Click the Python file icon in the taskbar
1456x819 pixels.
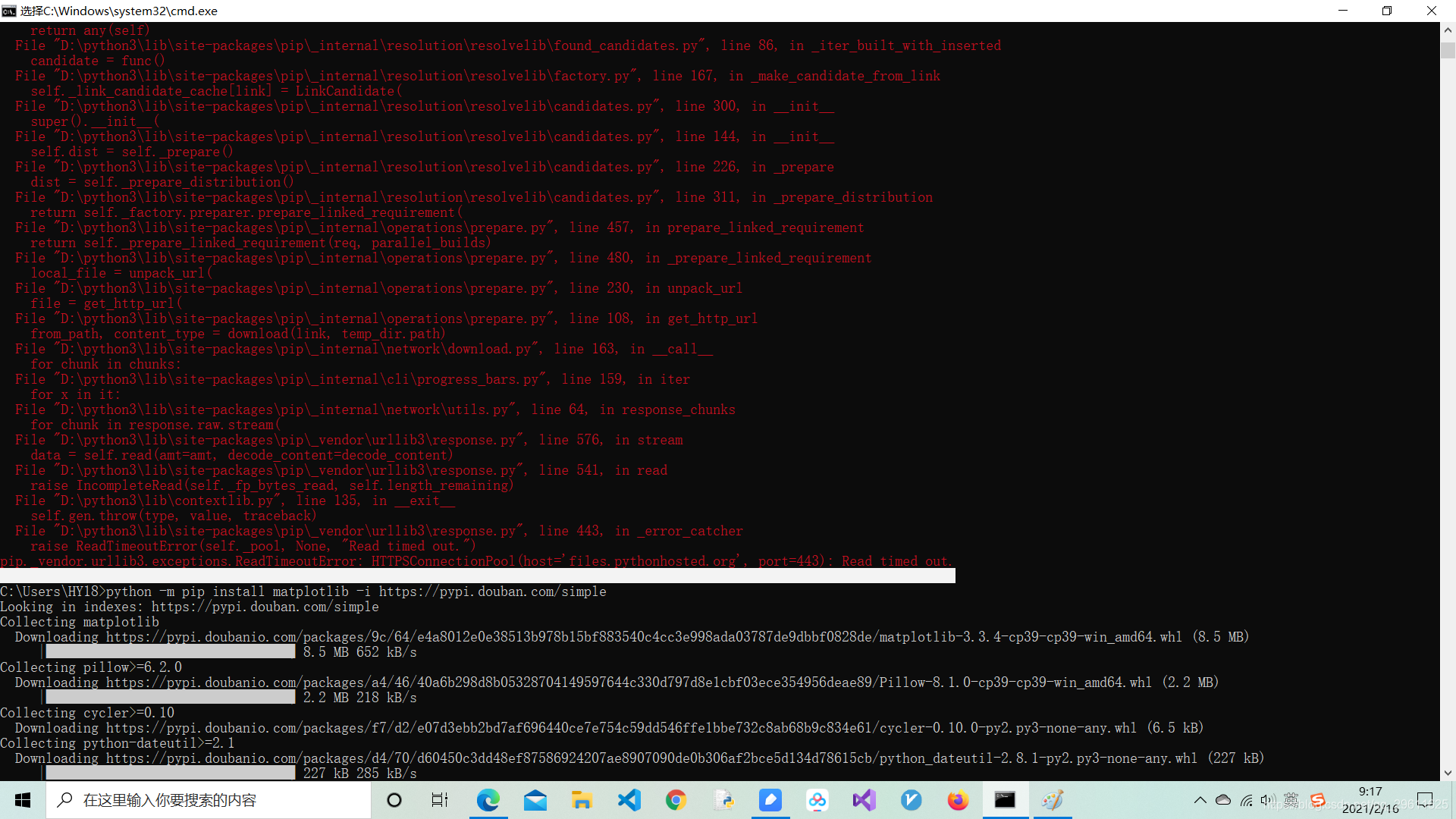coord(723,800)
